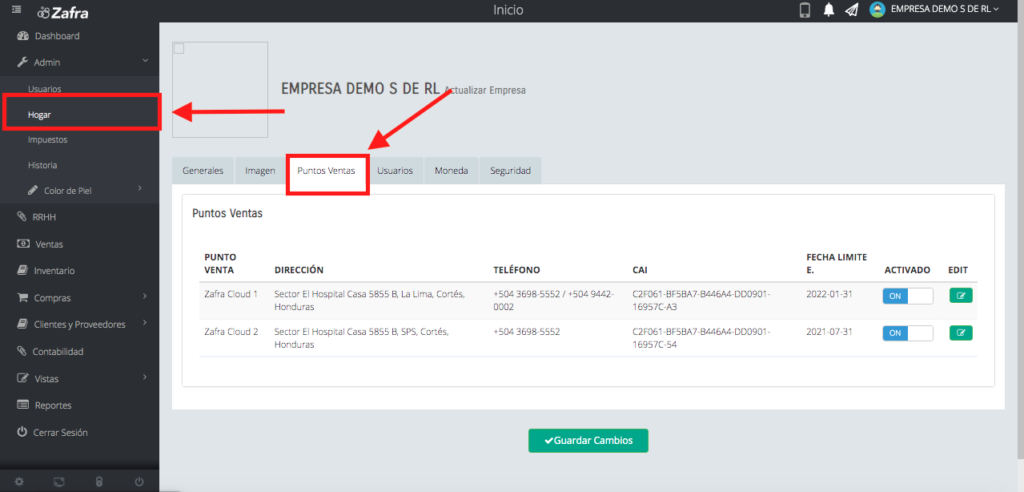Click the Cerrar Sesión power icon

22,432
